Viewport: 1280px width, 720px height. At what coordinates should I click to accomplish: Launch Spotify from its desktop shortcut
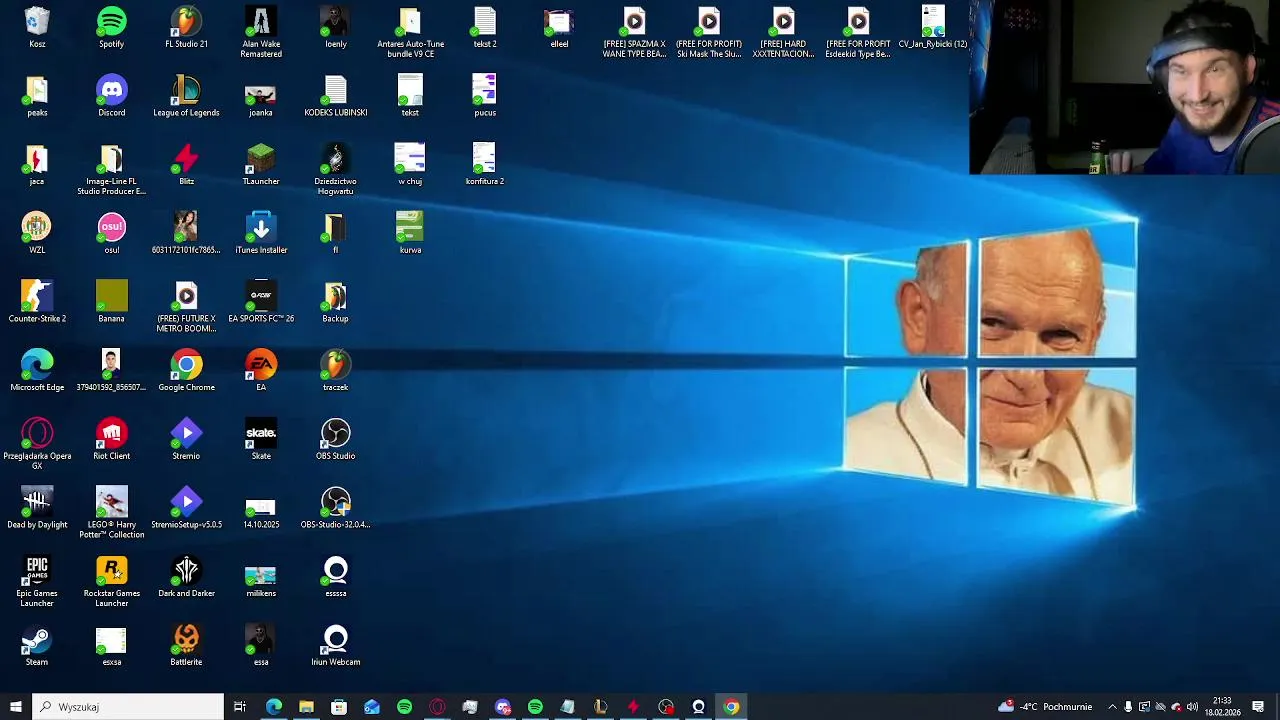[x=111, y=27]
